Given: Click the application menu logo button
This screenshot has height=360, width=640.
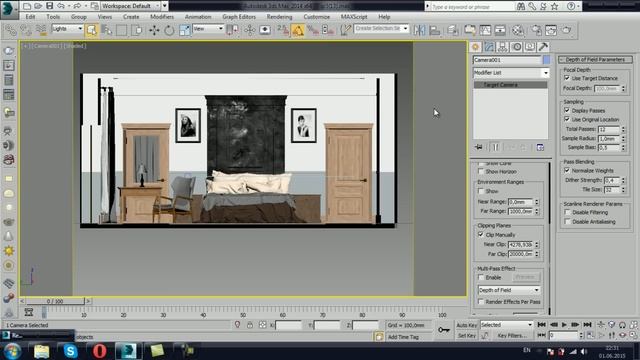Looking at the screenshot, I should [8, 9].
